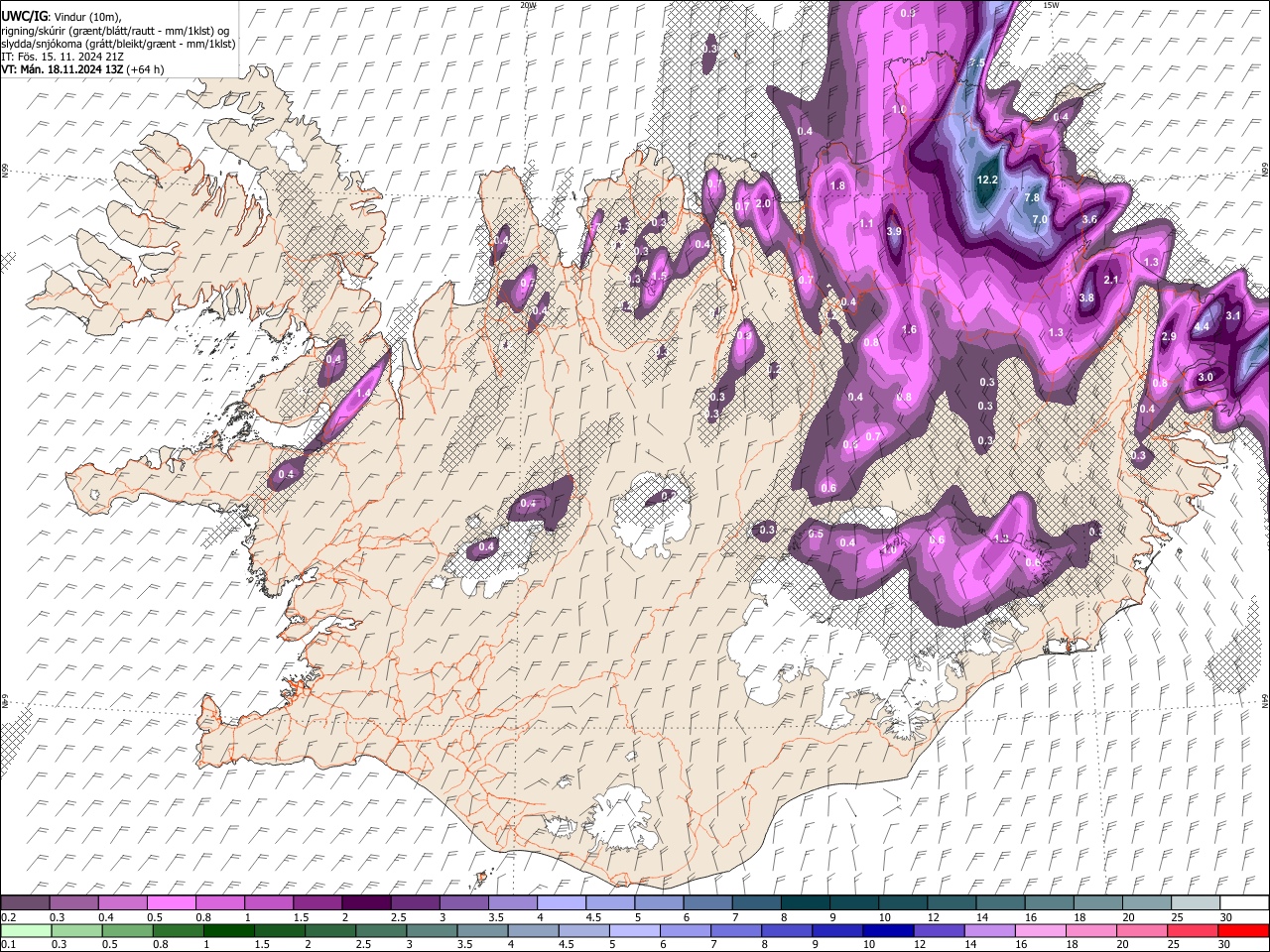Screen dimensions: 1270x952
Task: Click the 2.0 precipitation value label
Action: pyautogui.click(x=763, y=203)
